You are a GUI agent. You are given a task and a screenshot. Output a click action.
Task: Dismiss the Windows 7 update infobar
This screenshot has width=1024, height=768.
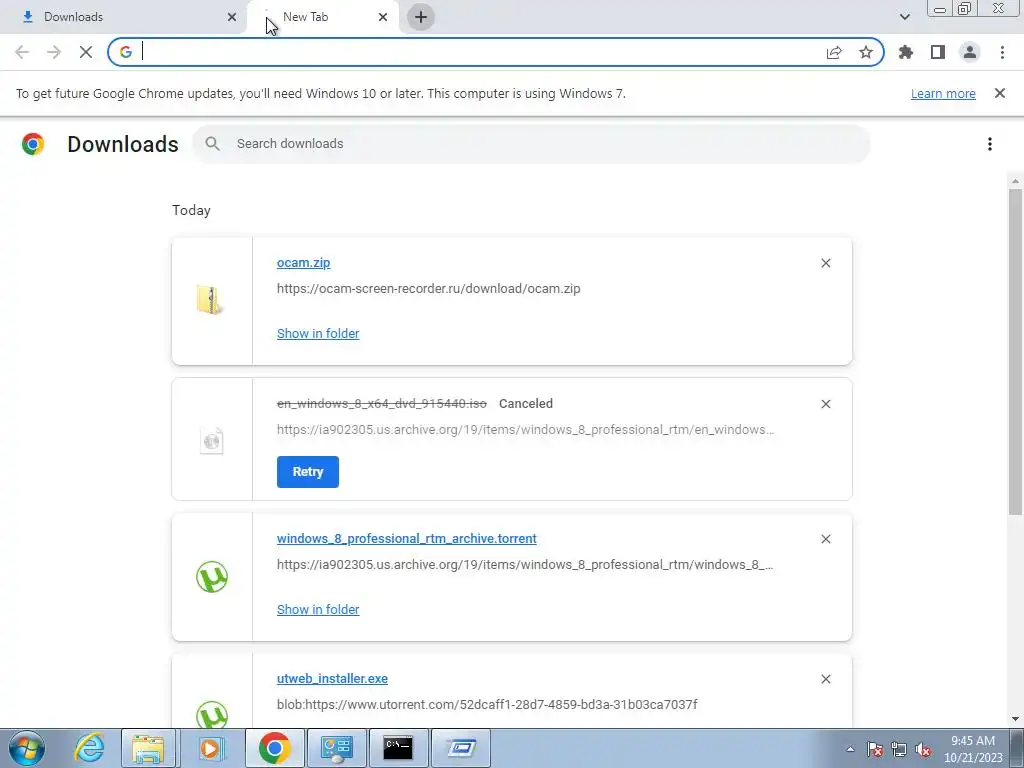coord(1000,93)
